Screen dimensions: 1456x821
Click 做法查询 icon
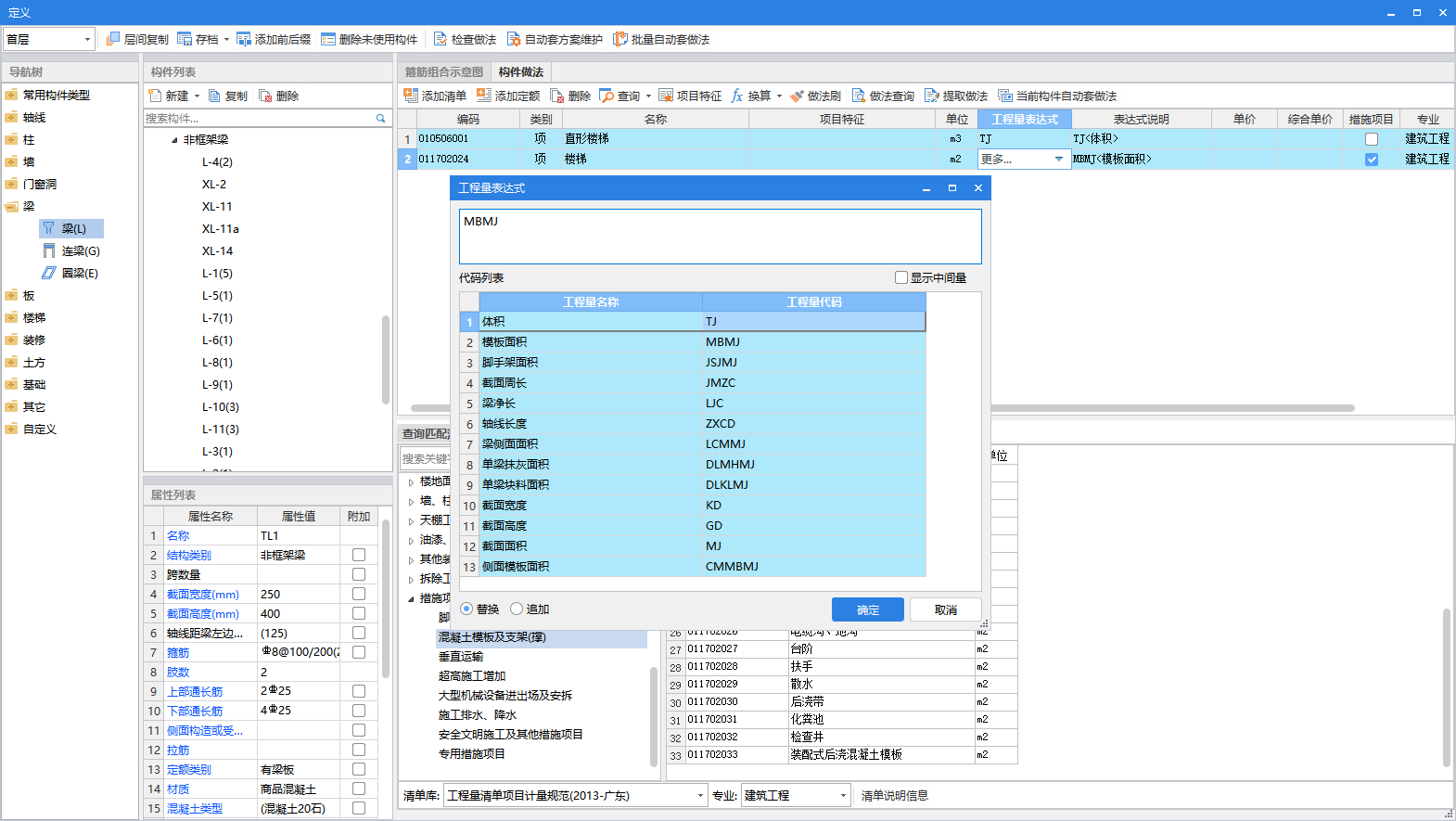[859, 96]
